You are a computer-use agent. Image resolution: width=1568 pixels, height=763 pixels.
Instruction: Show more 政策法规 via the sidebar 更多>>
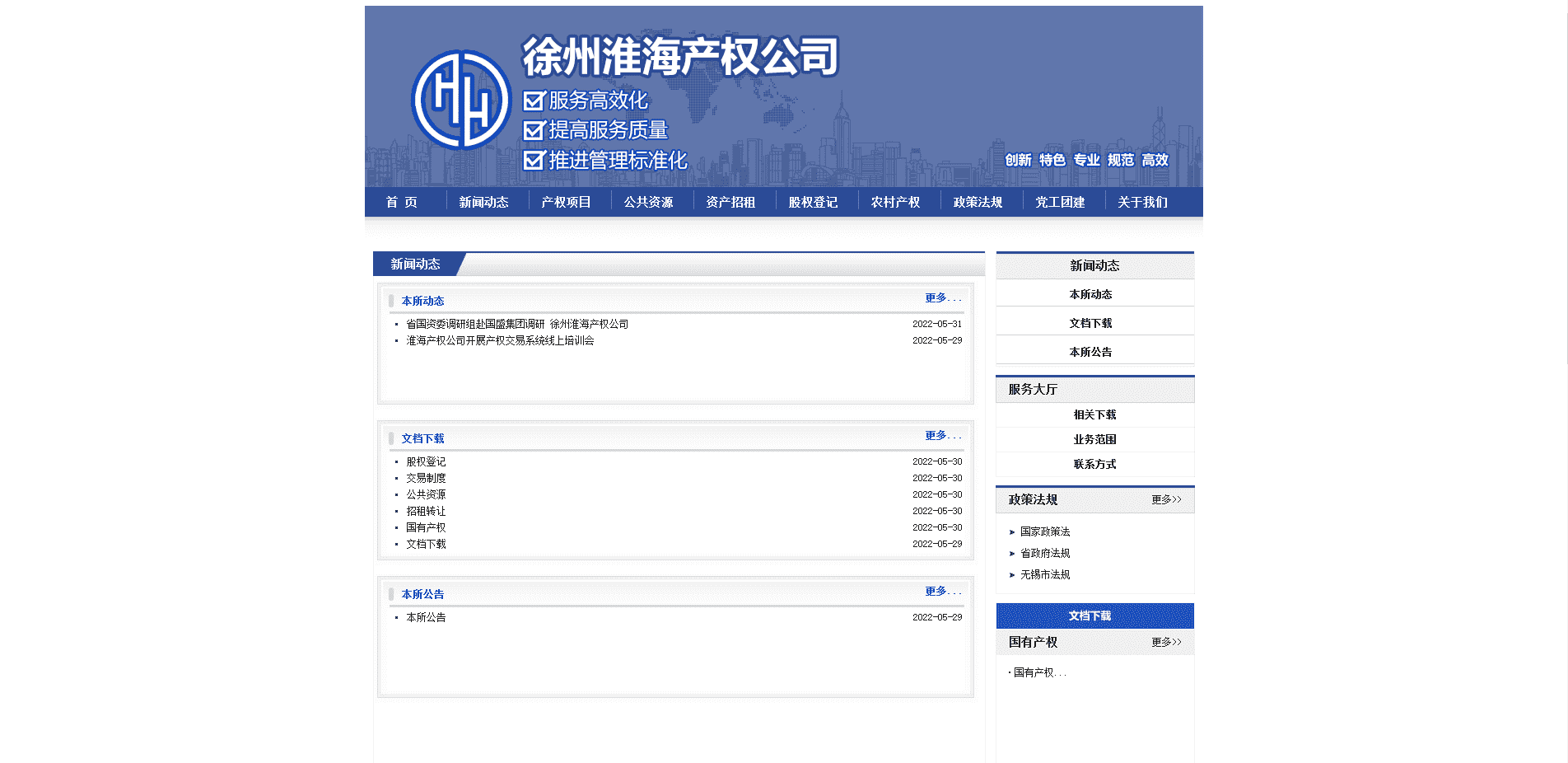pos(1166,500)
